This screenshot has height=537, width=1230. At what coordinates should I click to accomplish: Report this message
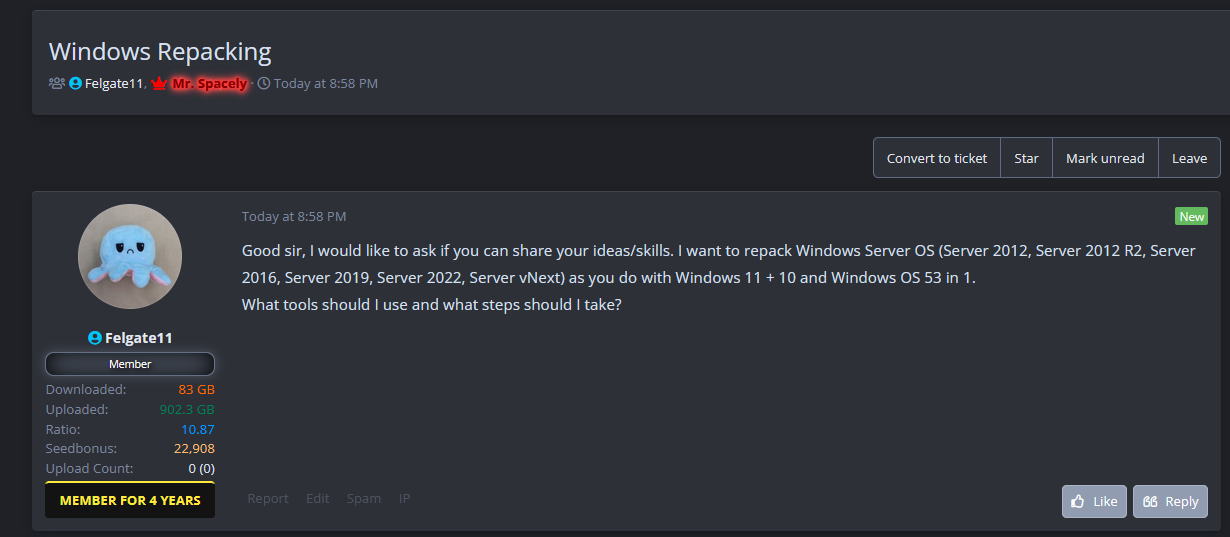point(268,498)
